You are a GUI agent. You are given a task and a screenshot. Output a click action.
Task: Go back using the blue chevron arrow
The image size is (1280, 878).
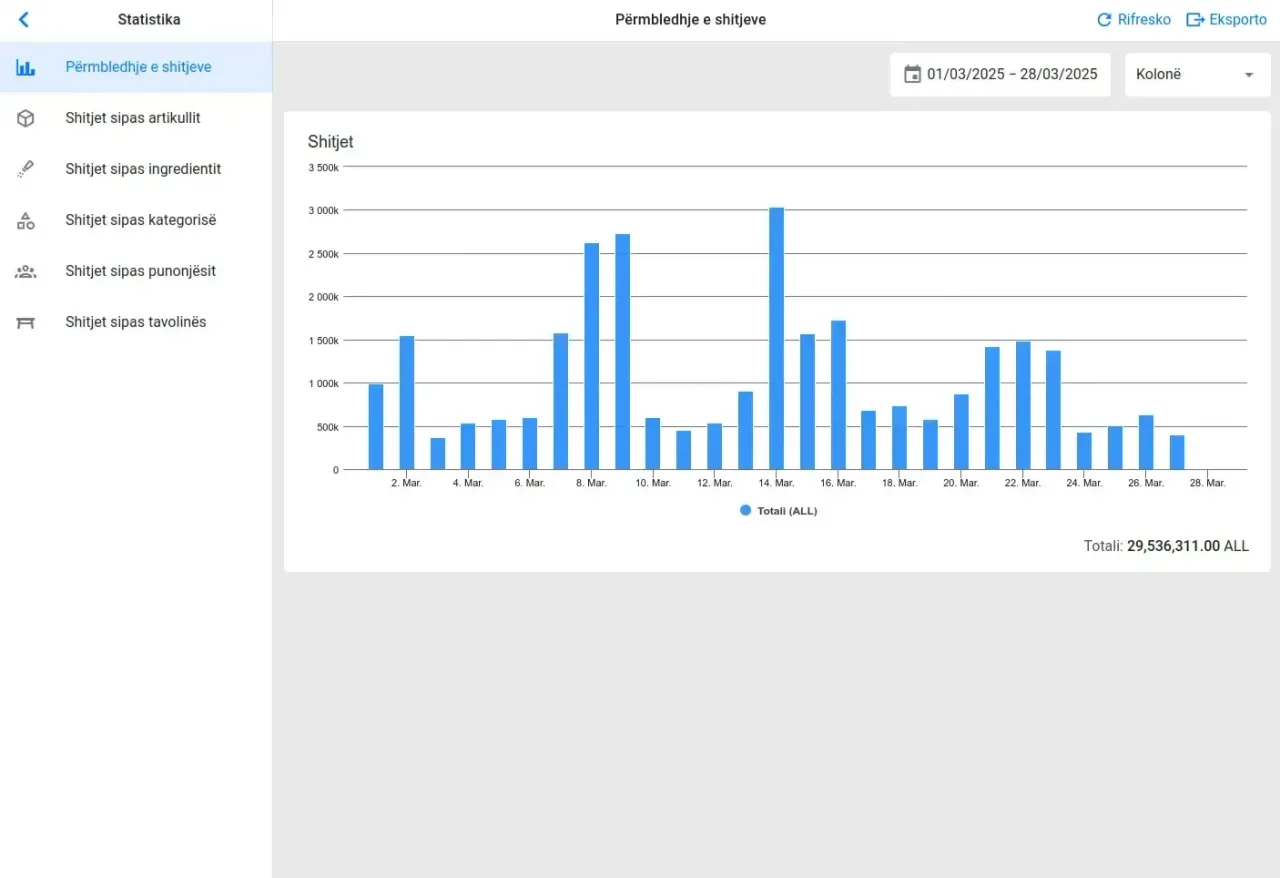pyautogui.click(x=24, y=19)
